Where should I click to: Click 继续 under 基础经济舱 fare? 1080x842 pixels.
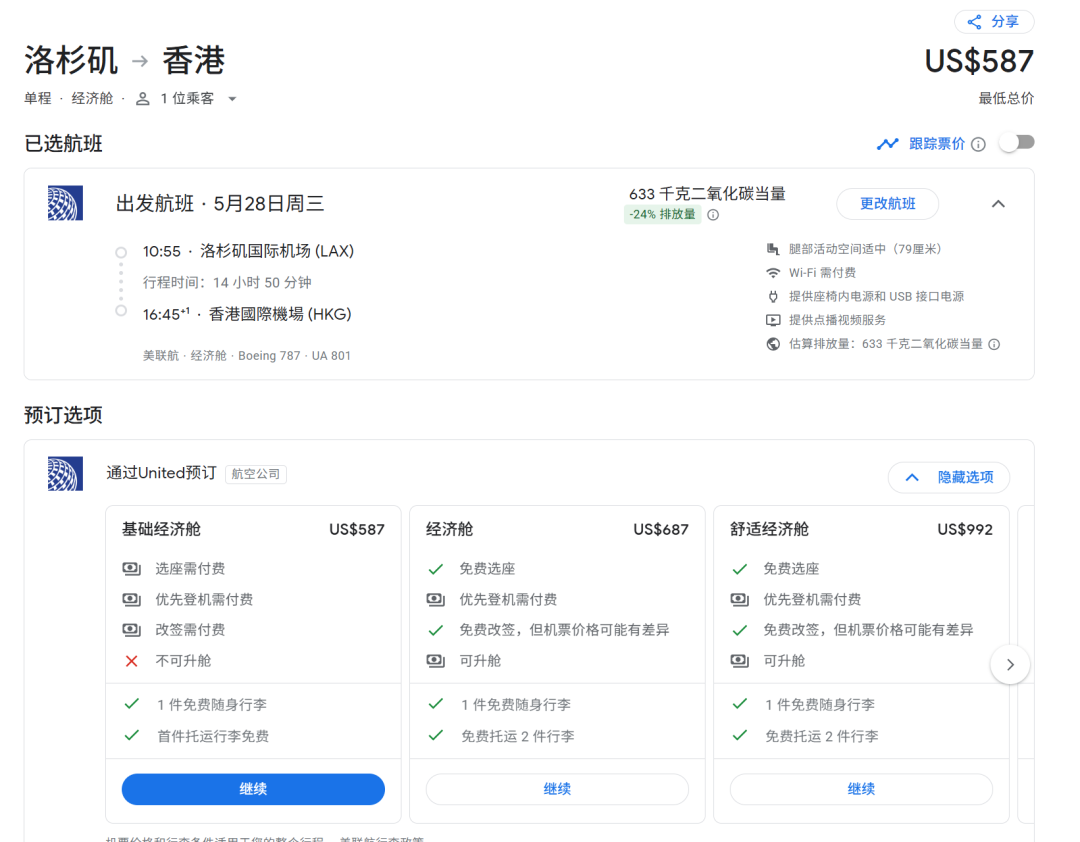coord(253,789)
